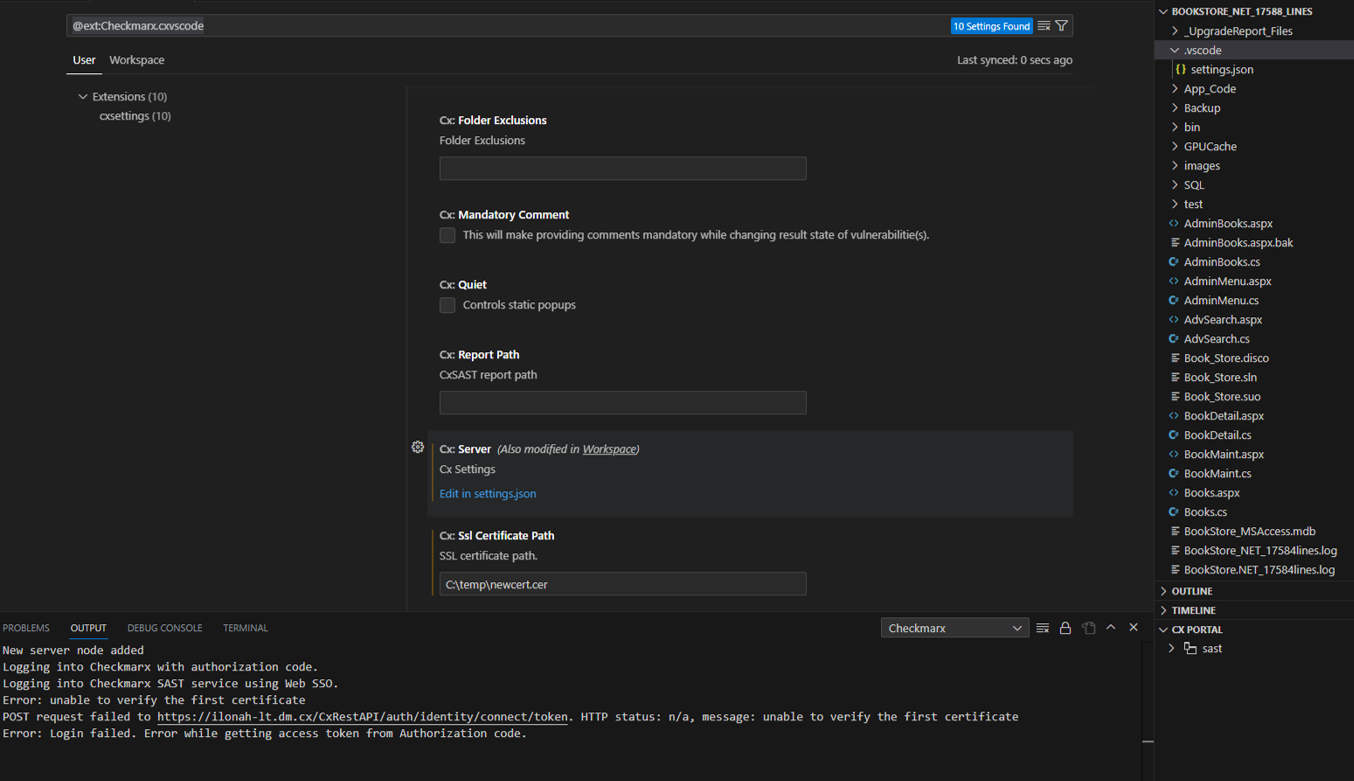This screenshot has height=781, width=1354.
Task: Expand the OUTLINE section
Action: 1164,591
